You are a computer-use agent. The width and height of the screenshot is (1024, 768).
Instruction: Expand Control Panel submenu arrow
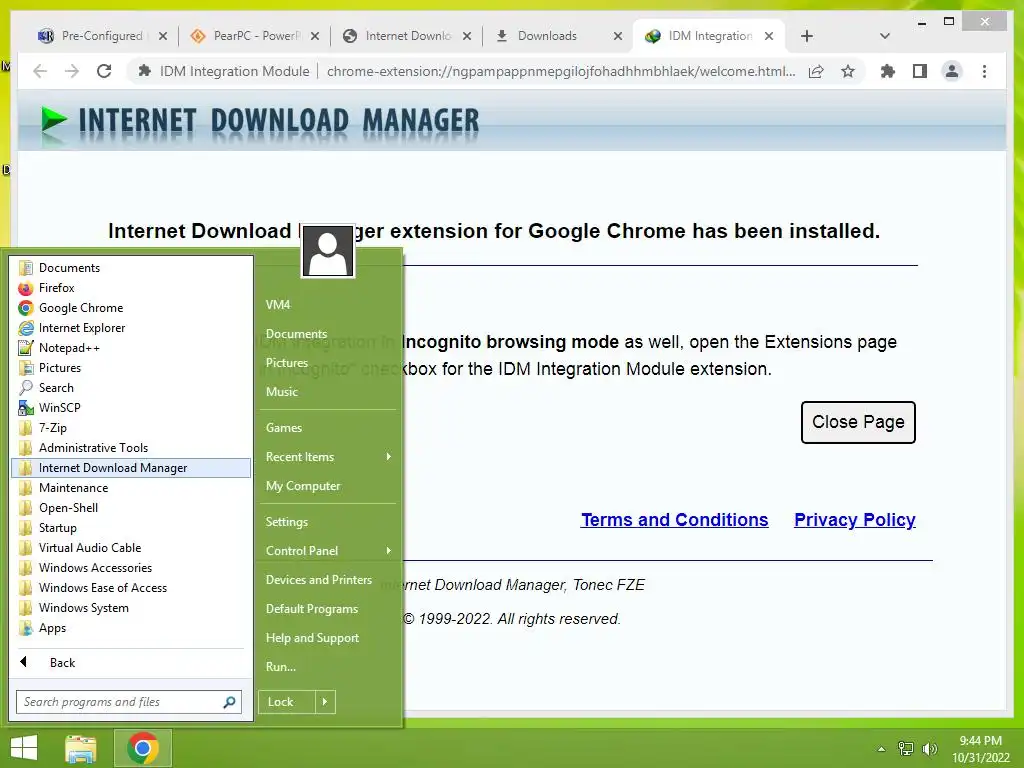point(389,551)
